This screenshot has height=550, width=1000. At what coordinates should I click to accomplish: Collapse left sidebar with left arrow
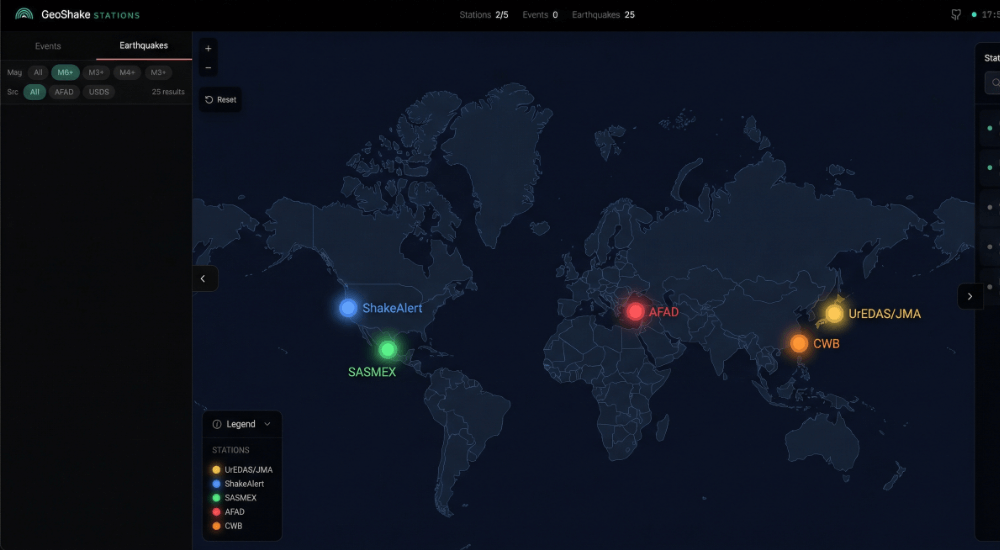coord(203,279)
